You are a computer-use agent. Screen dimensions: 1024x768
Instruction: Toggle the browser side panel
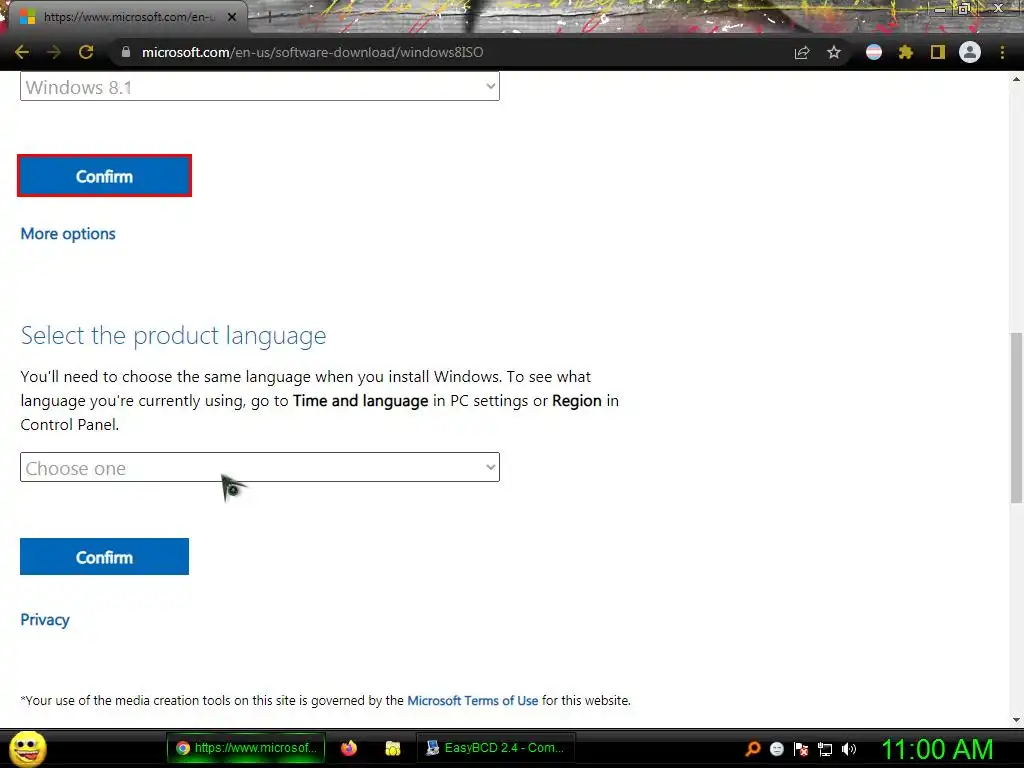[x=938, y=52]
